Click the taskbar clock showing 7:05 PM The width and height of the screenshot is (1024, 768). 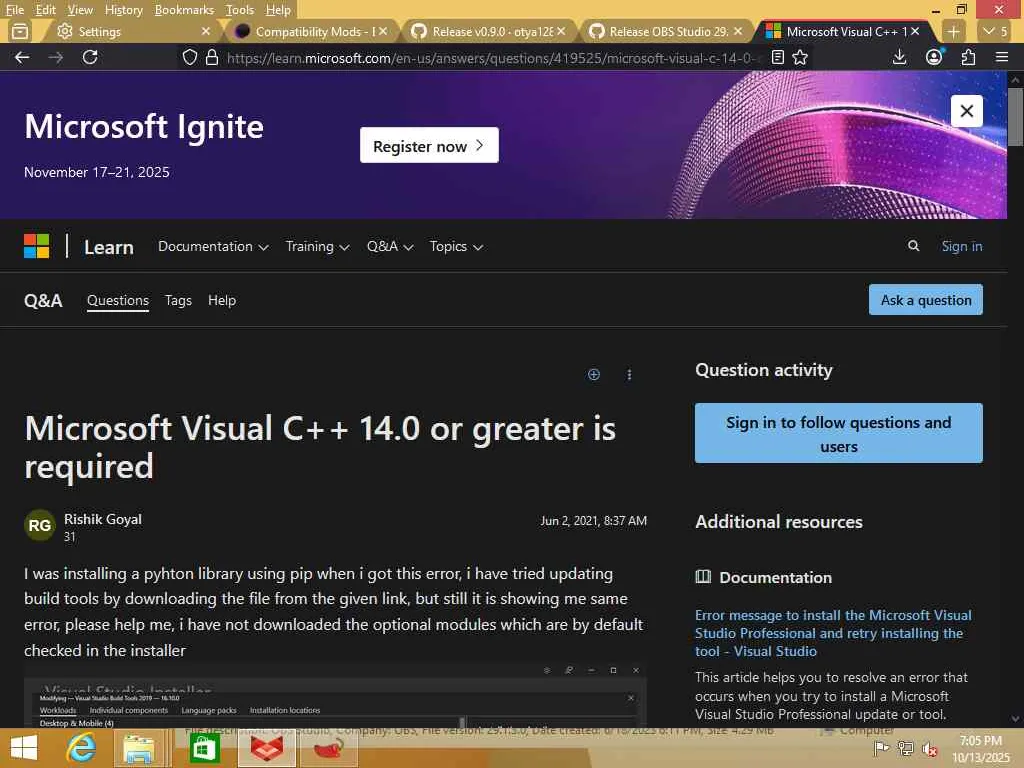click(980, 748)
